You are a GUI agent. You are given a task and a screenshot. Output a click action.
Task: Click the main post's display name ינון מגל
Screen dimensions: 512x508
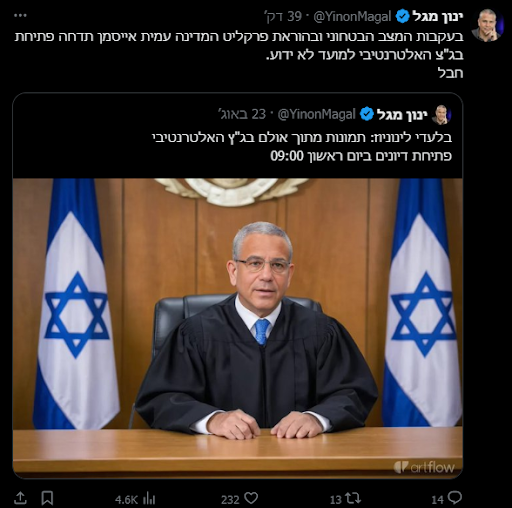pyautogui.click(x=438, y=16)
